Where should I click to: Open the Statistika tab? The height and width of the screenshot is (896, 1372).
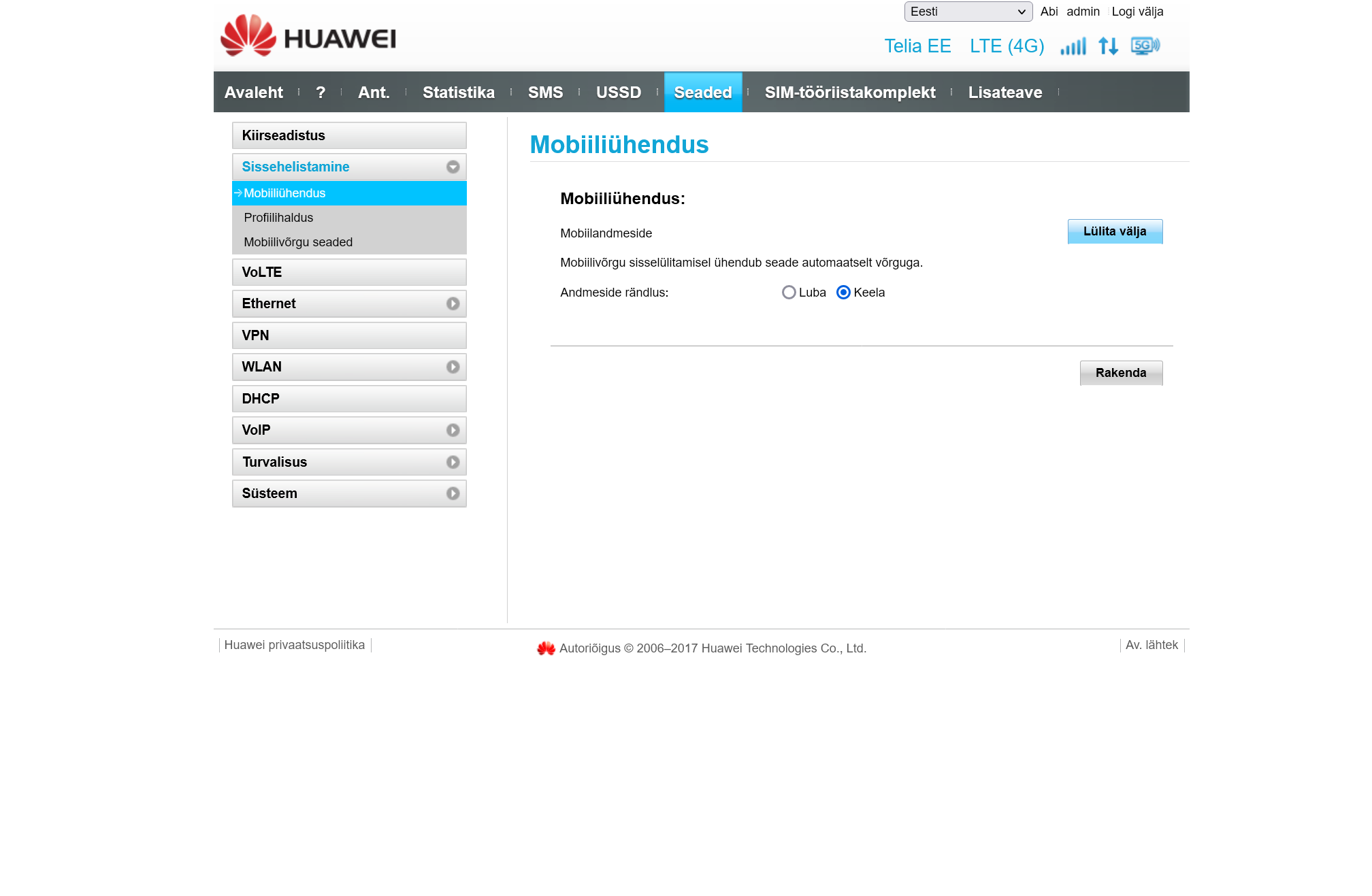[459, 93]
